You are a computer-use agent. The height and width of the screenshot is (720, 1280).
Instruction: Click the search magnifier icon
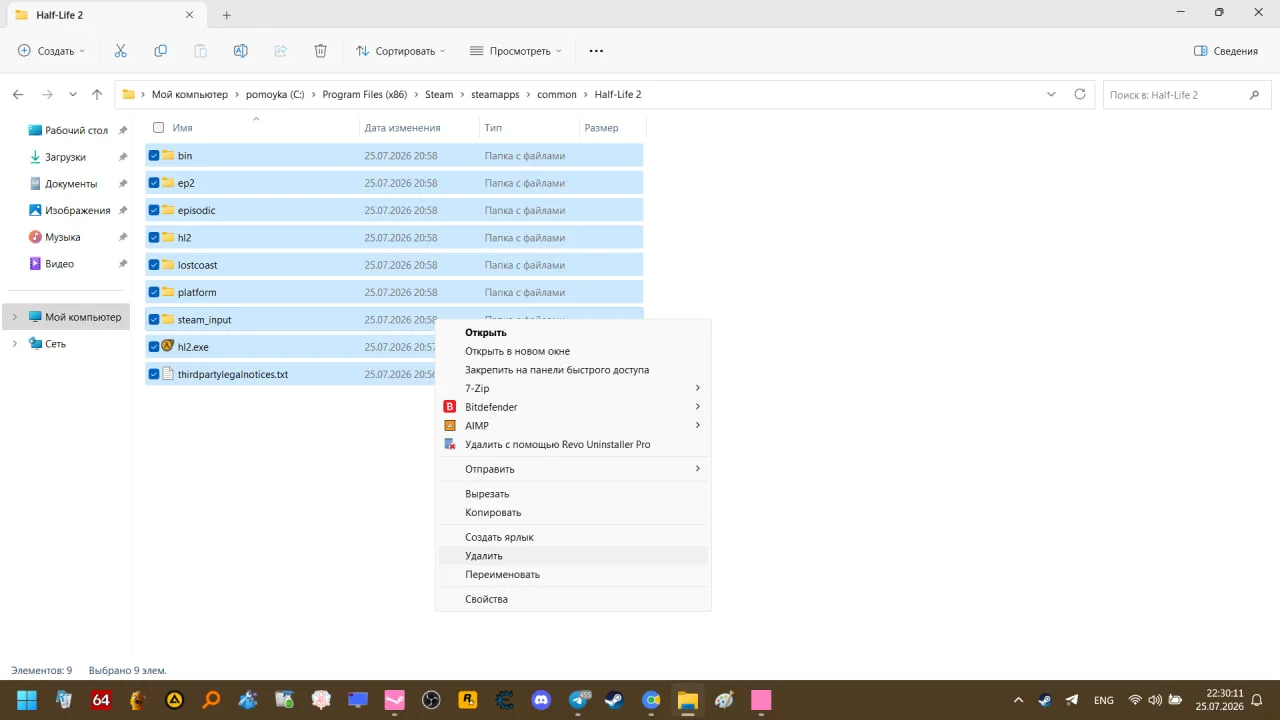coord(1254,95)
